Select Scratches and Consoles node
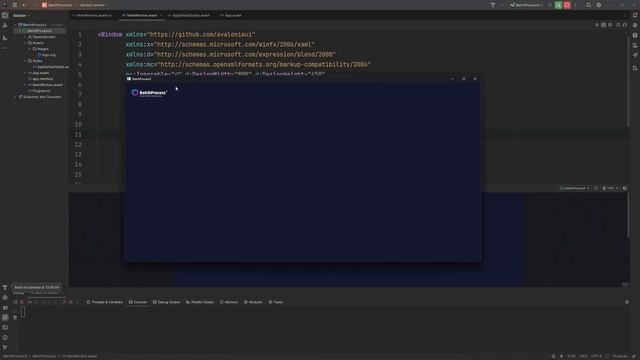 (x=40, y=97)
